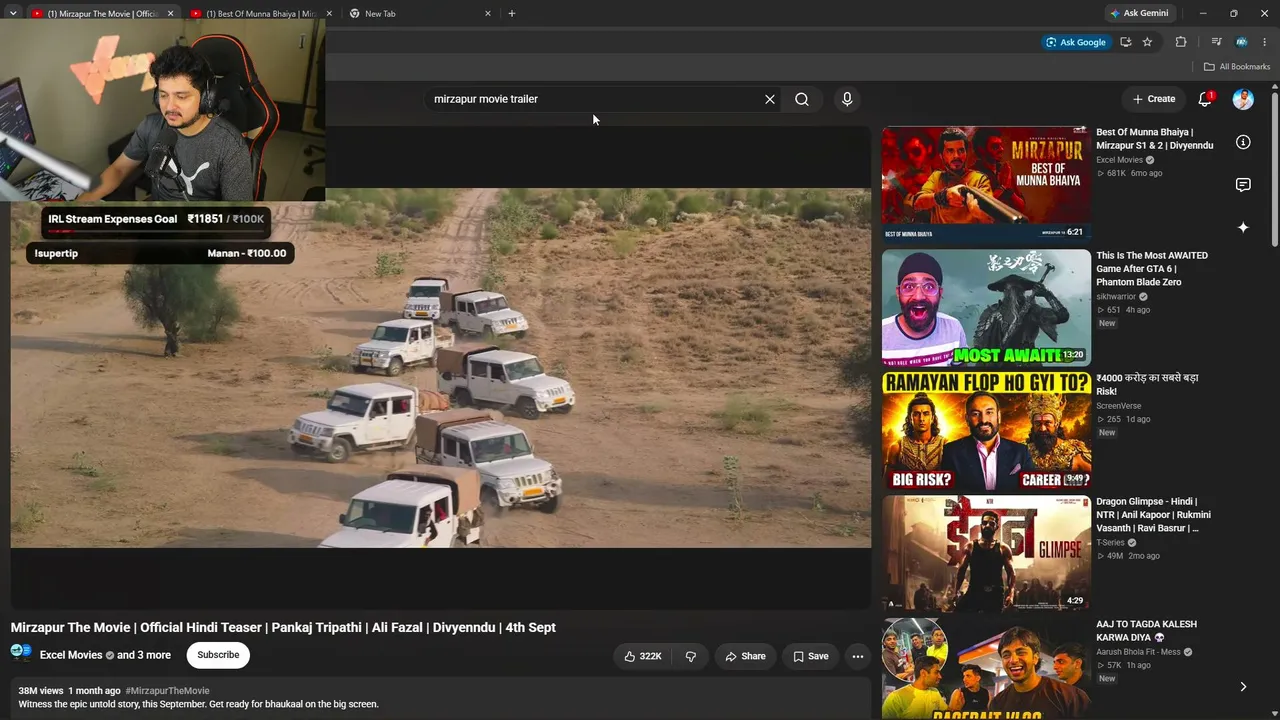Open 'This Is The Most AWAITED Game' title
1280x720 pixels.
(x=1152, y=269)
